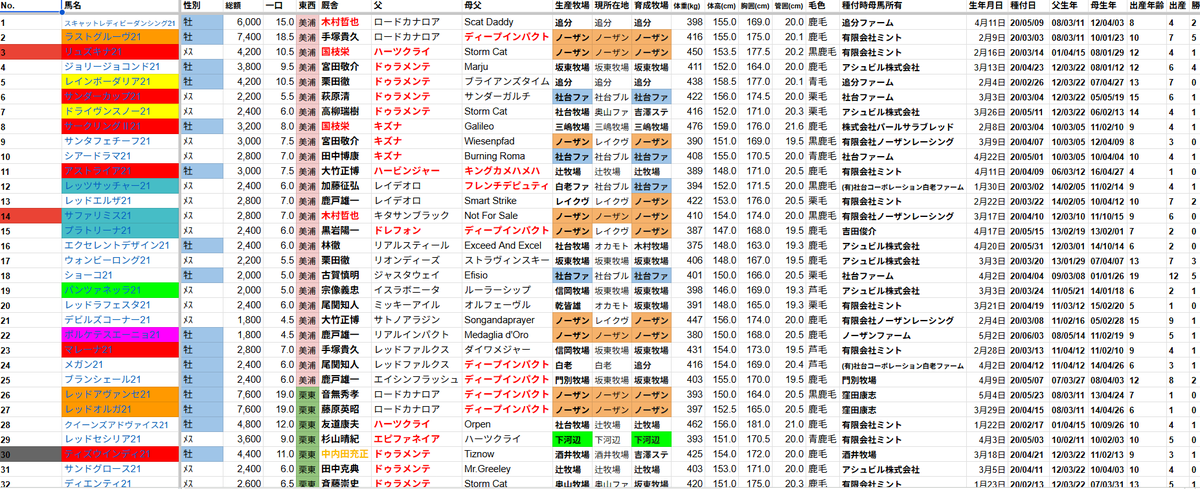
Task: Select the ティズウインディ21 cell
Action: point(121,454)
